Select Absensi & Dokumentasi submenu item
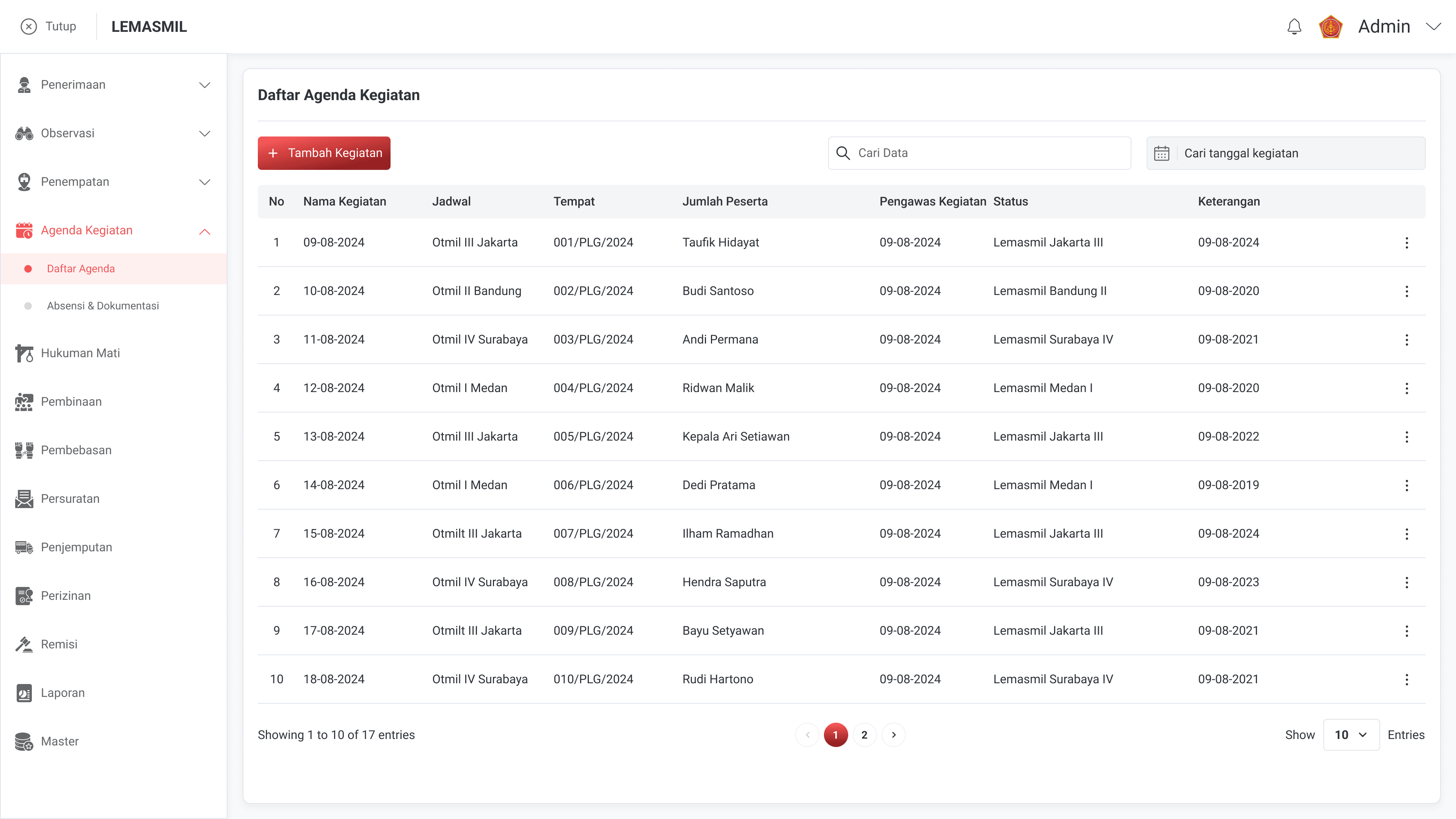This screenshot has width=1456, height=819. [x=103, y=306]
